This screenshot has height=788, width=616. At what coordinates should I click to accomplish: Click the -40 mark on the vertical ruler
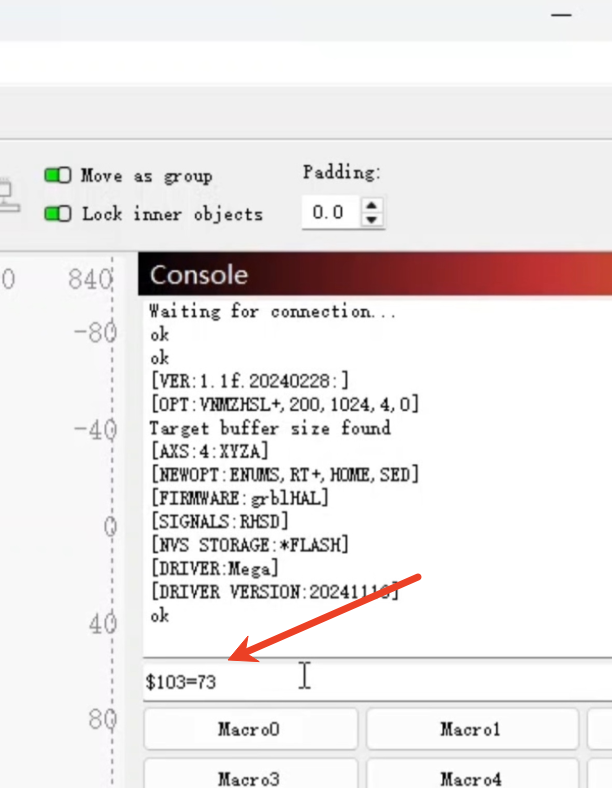pyautogui.click(x=95, y=429)
